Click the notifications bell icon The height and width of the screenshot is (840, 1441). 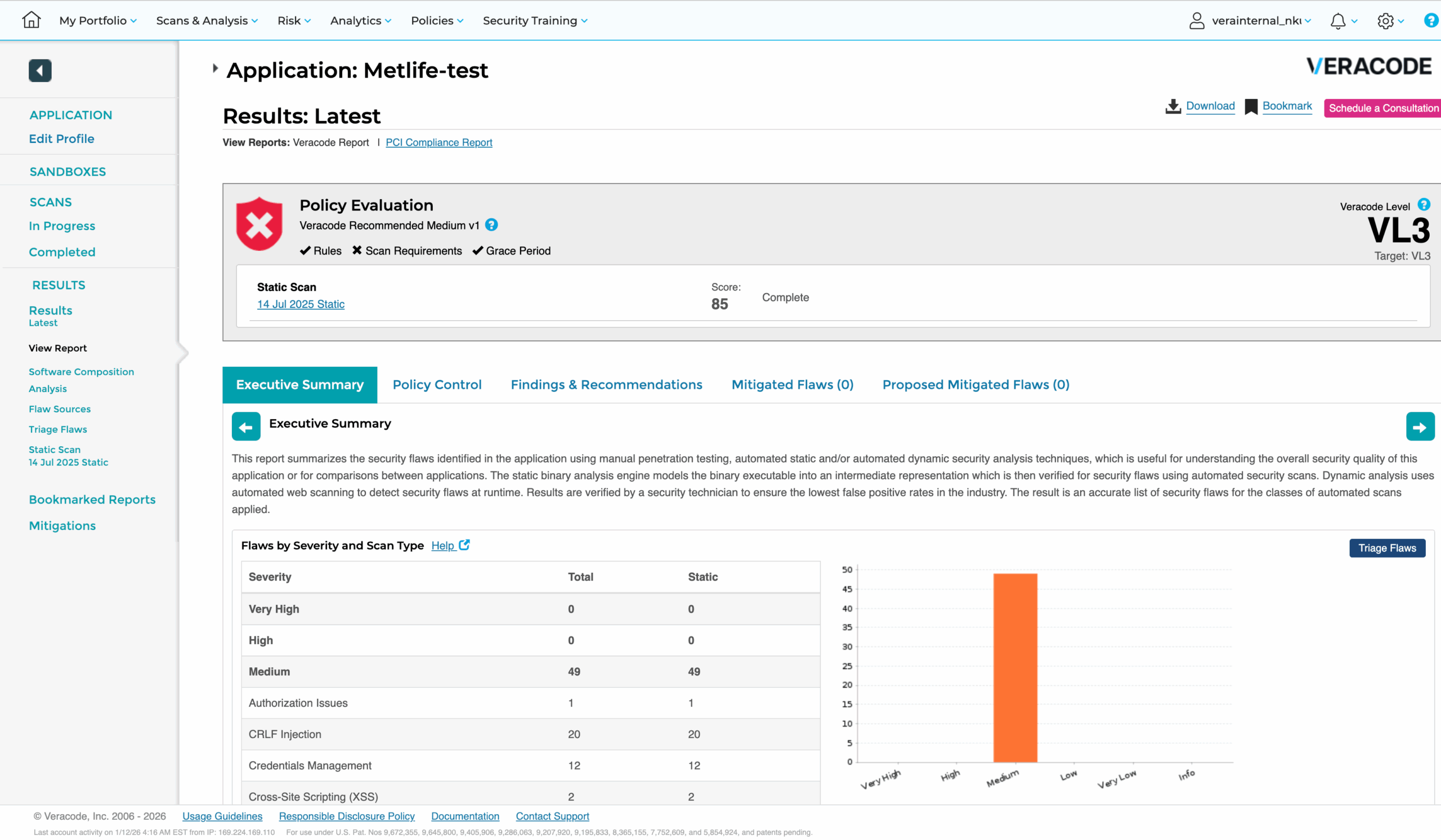click(x=1337, y=21)
